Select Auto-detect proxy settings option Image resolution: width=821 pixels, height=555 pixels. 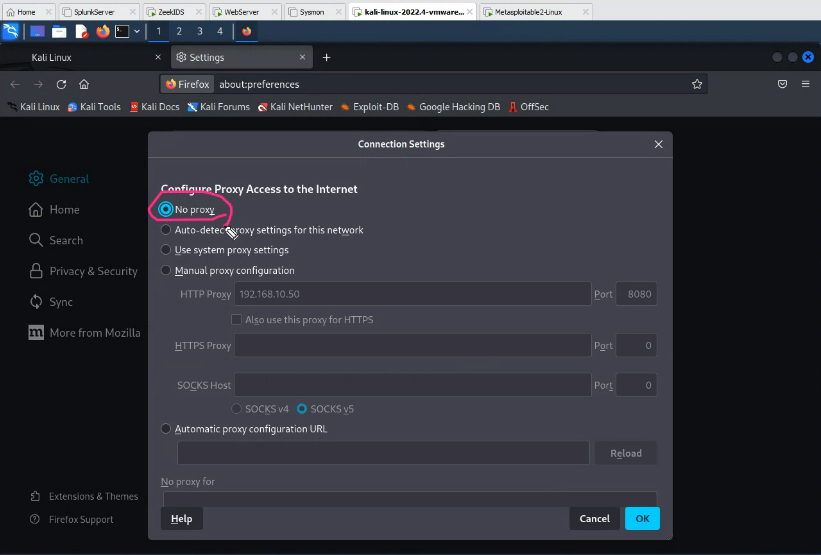[x=165, y=230]
